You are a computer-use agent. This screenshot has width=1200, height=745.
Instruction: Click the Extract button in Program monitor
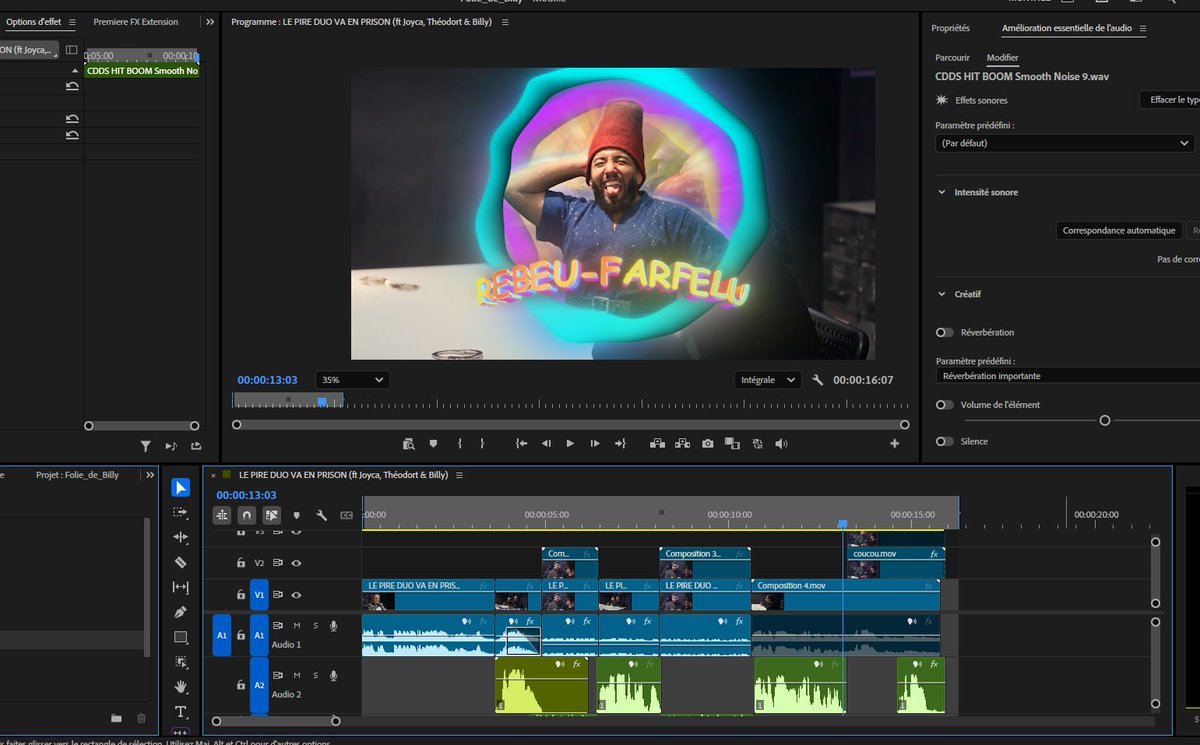pyautogui.click(x=682, y=443)
